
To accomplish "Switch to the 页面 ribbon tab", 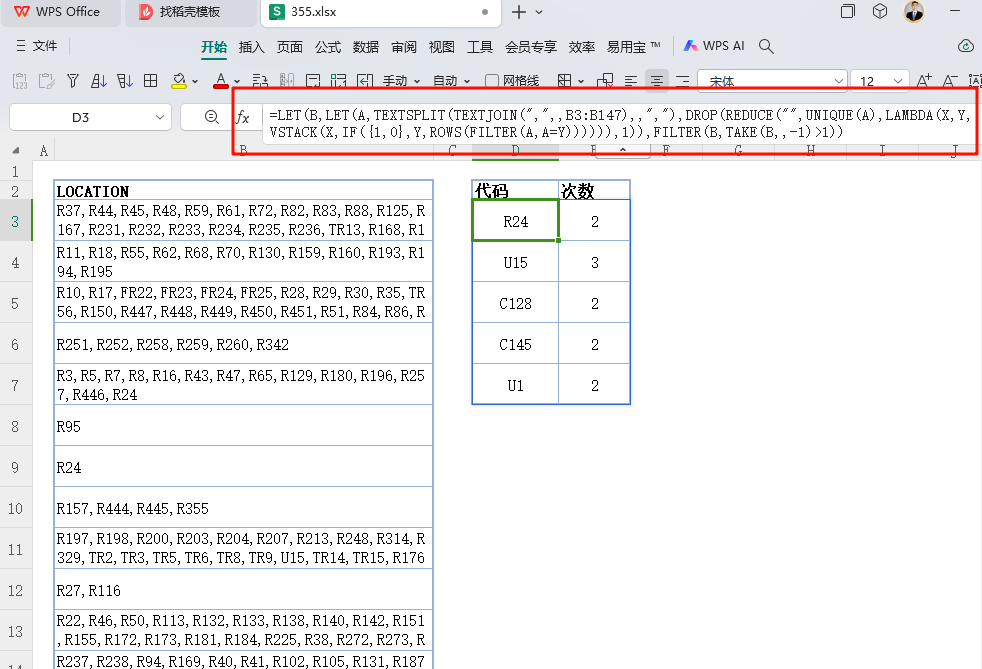I will 290,47.
